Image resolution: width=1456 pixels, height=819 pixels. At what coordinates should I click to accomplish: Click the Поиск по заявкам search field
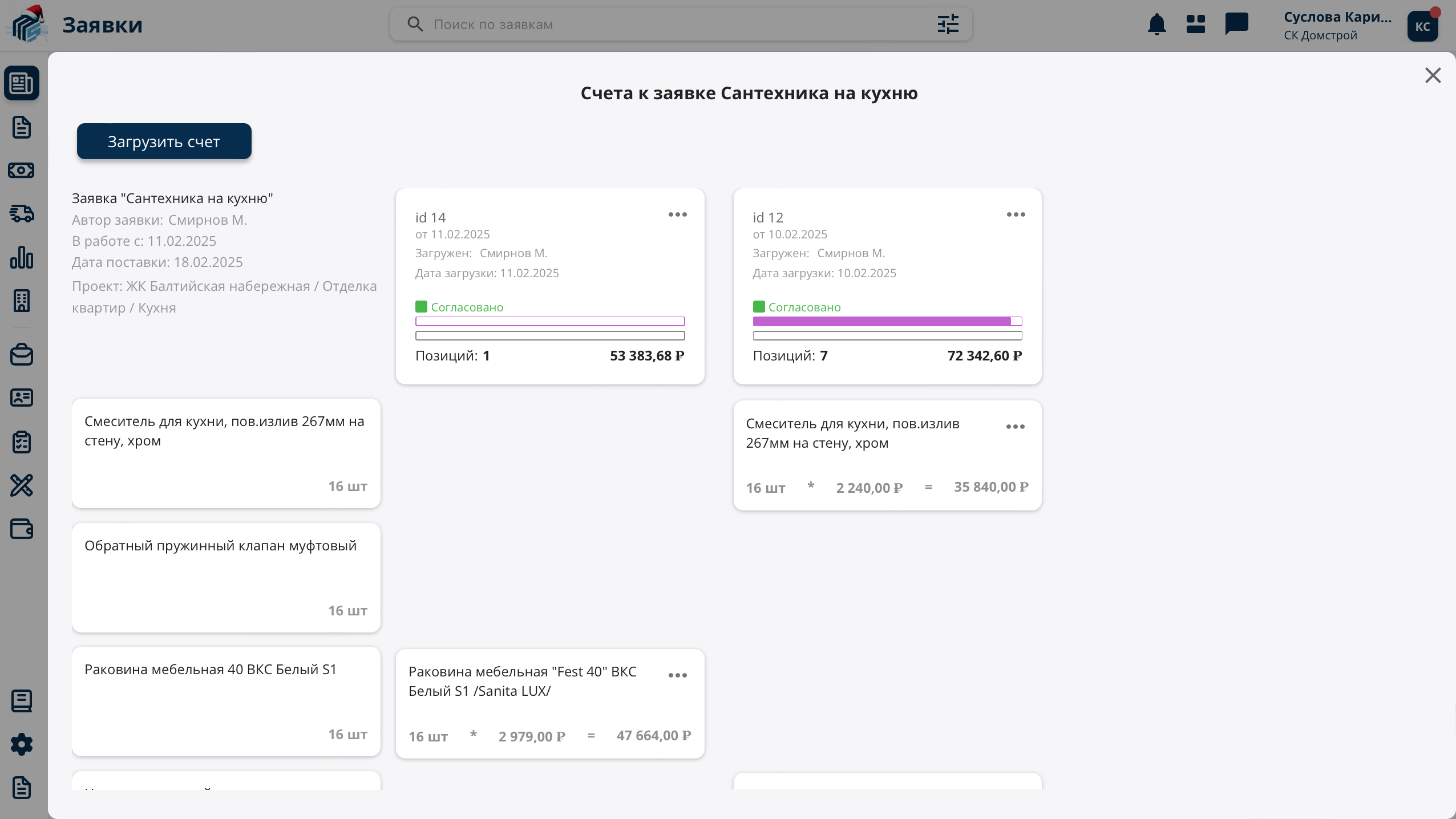tap(681, 25)
